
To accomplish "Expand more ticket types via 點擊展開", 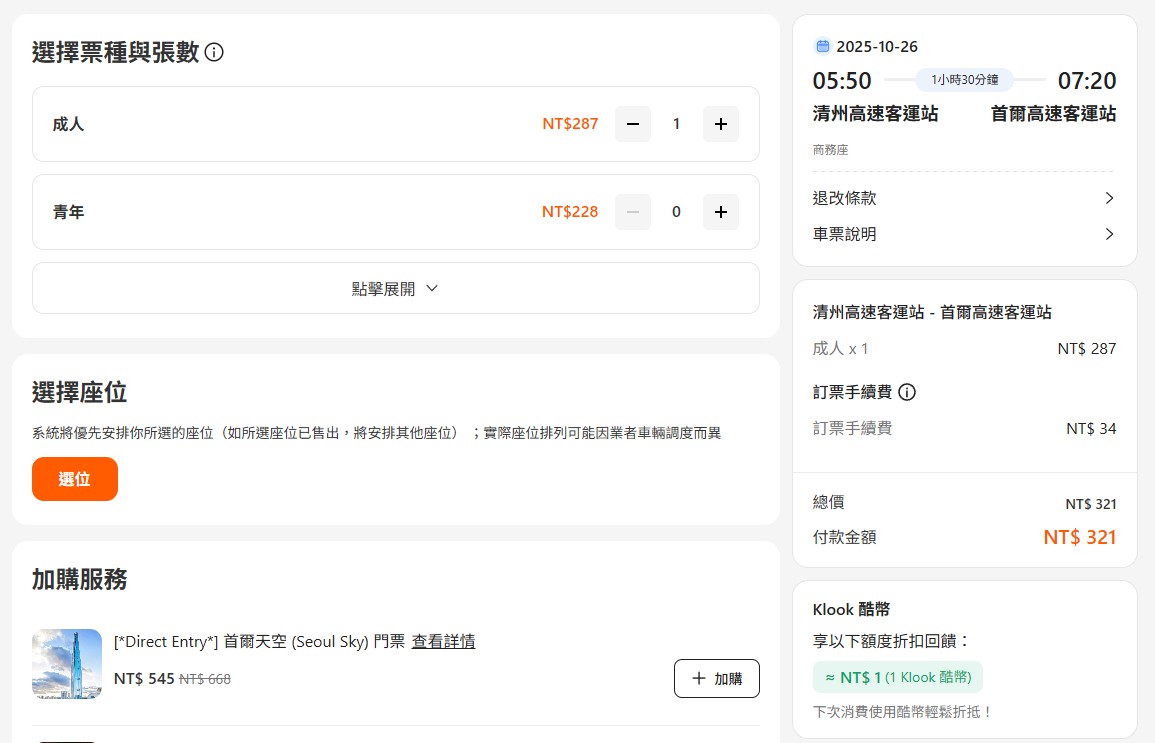I will pos(395,288).
